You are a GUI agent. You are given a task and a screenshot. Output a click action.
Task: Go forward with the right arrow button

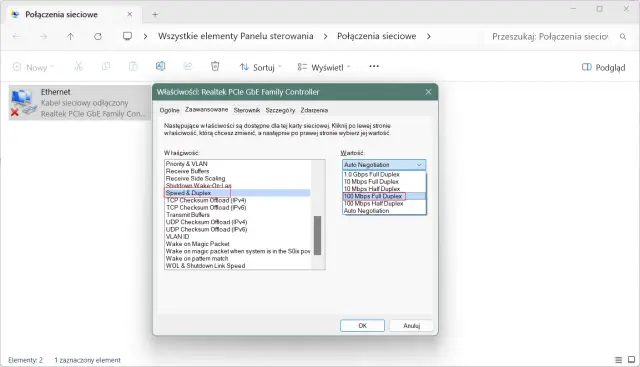coord(43,36)
